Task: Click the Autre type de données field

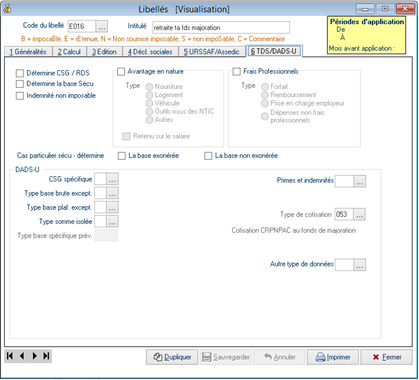Action: tap(344, 265)
